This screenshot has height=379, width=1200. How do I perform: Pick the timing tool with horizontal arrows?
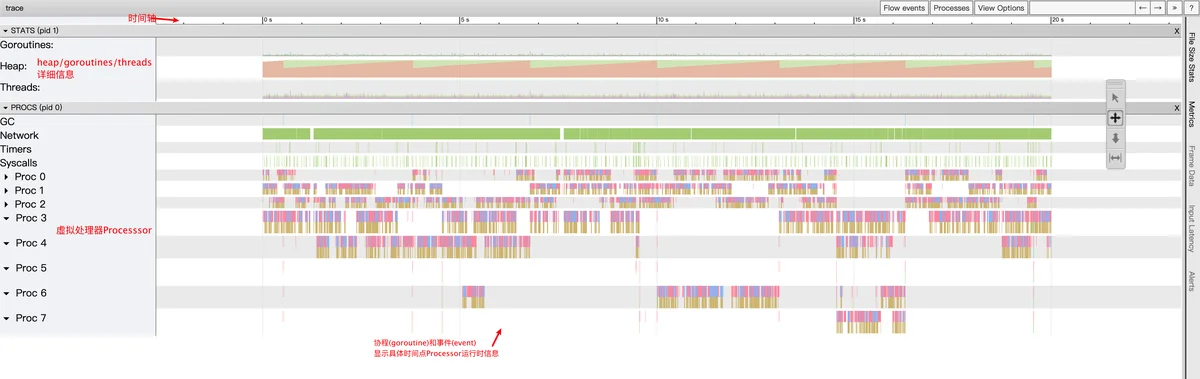[x=1116, y=157]
